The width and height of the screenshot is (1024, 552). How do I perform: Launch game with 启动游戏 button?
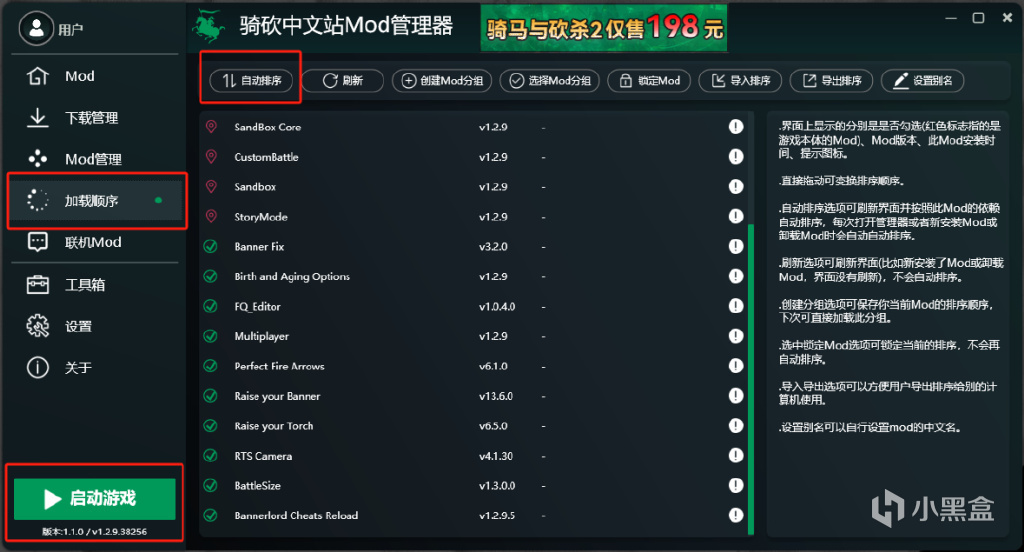95,498
